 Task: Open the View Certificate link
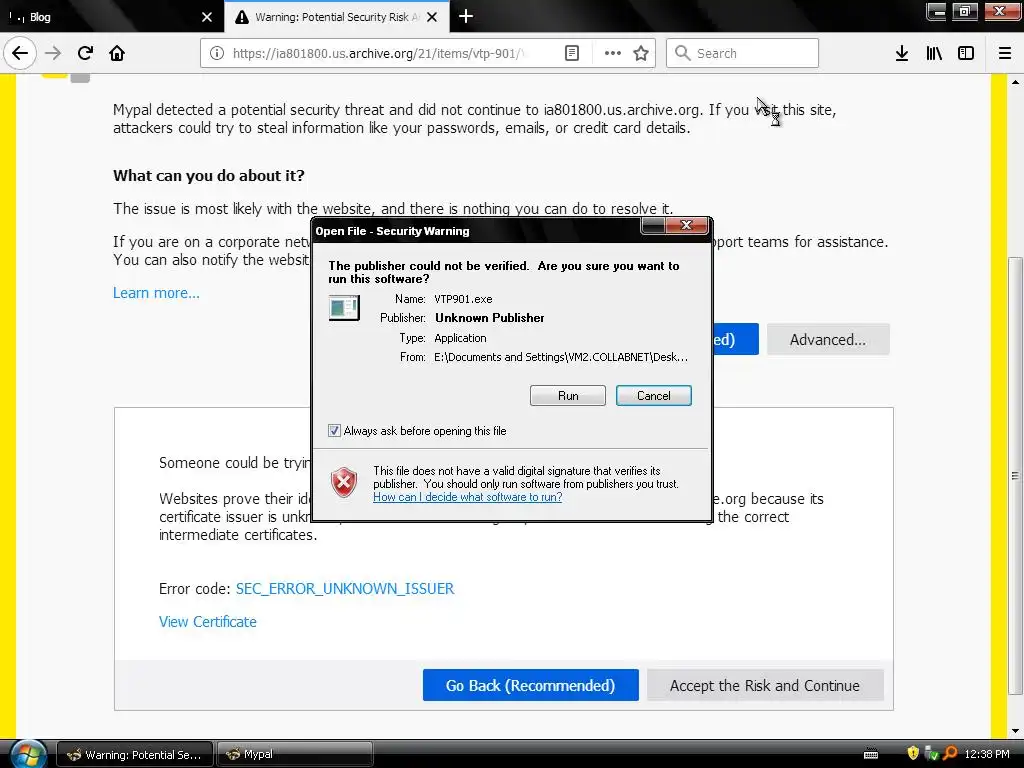(x=208, y=622)
